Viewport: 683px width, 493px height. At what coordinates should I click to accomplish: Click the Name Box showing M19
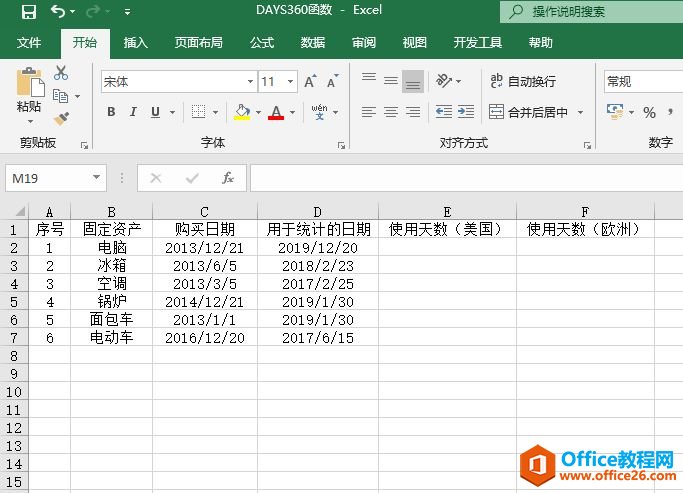[x=56, y=178]
